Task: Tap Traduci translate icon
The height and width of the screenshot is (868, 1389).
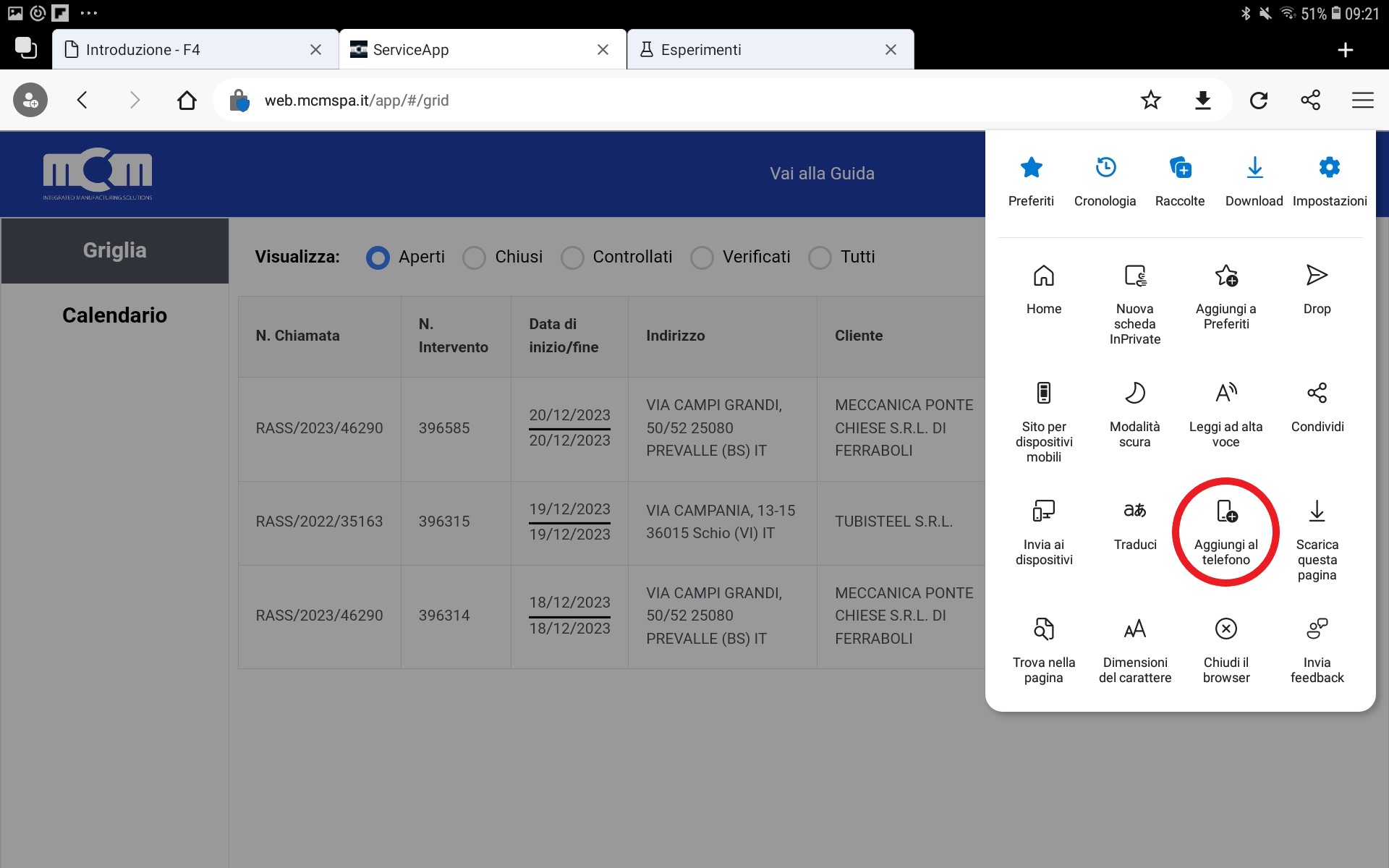Action: tap(1134, 524)
